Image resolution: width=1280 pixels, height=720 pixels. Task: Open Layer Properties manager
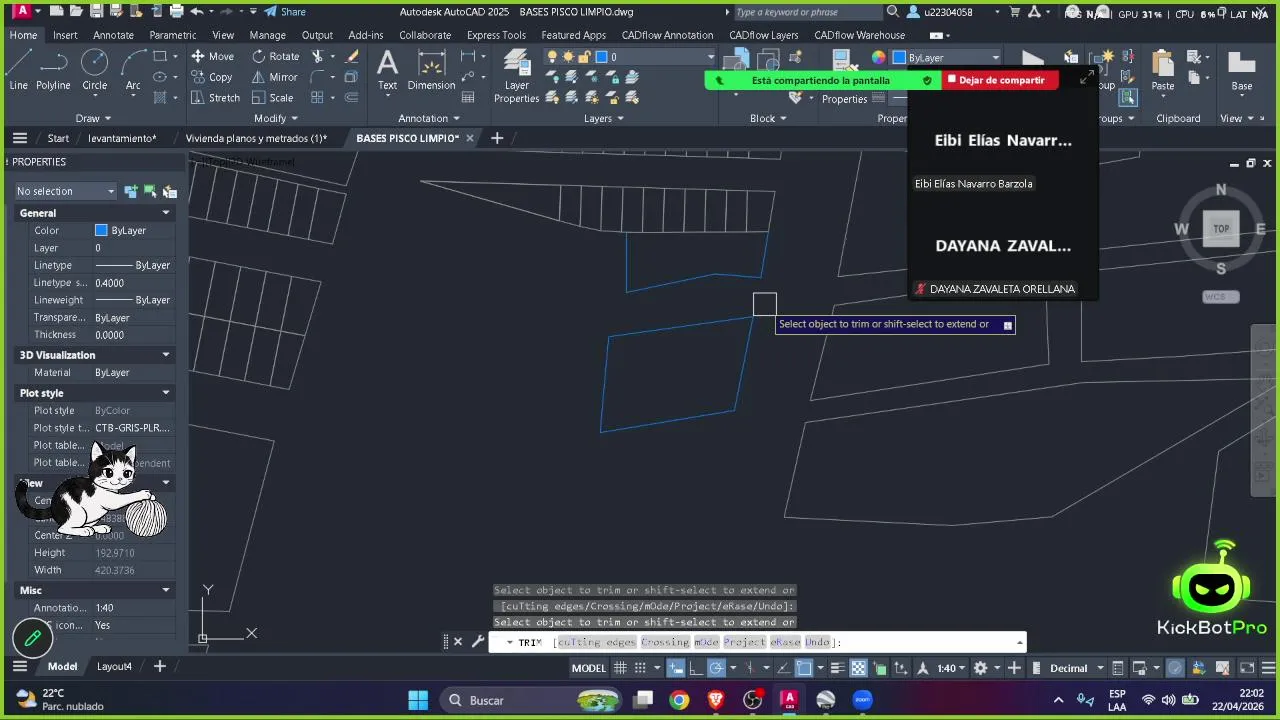pos(516,76)
